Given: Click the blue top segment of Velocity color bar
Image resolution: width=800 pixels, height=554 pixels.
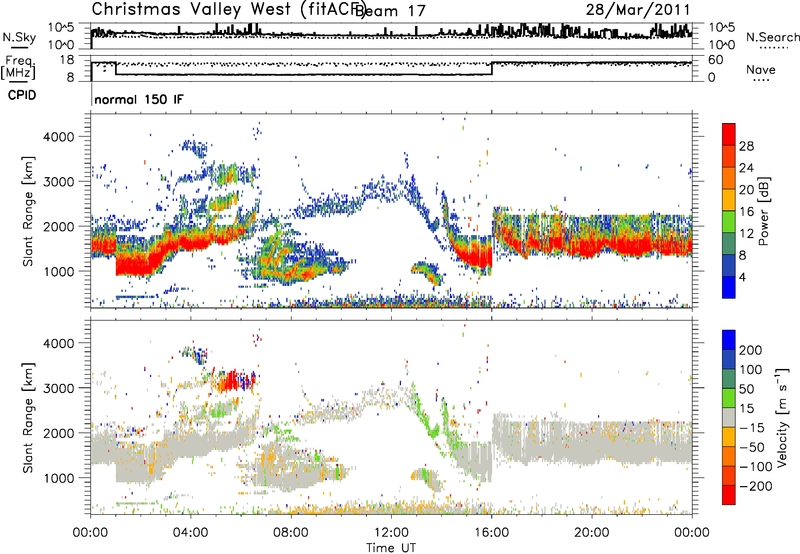Looking at the screenshot, I should (729, 340).
